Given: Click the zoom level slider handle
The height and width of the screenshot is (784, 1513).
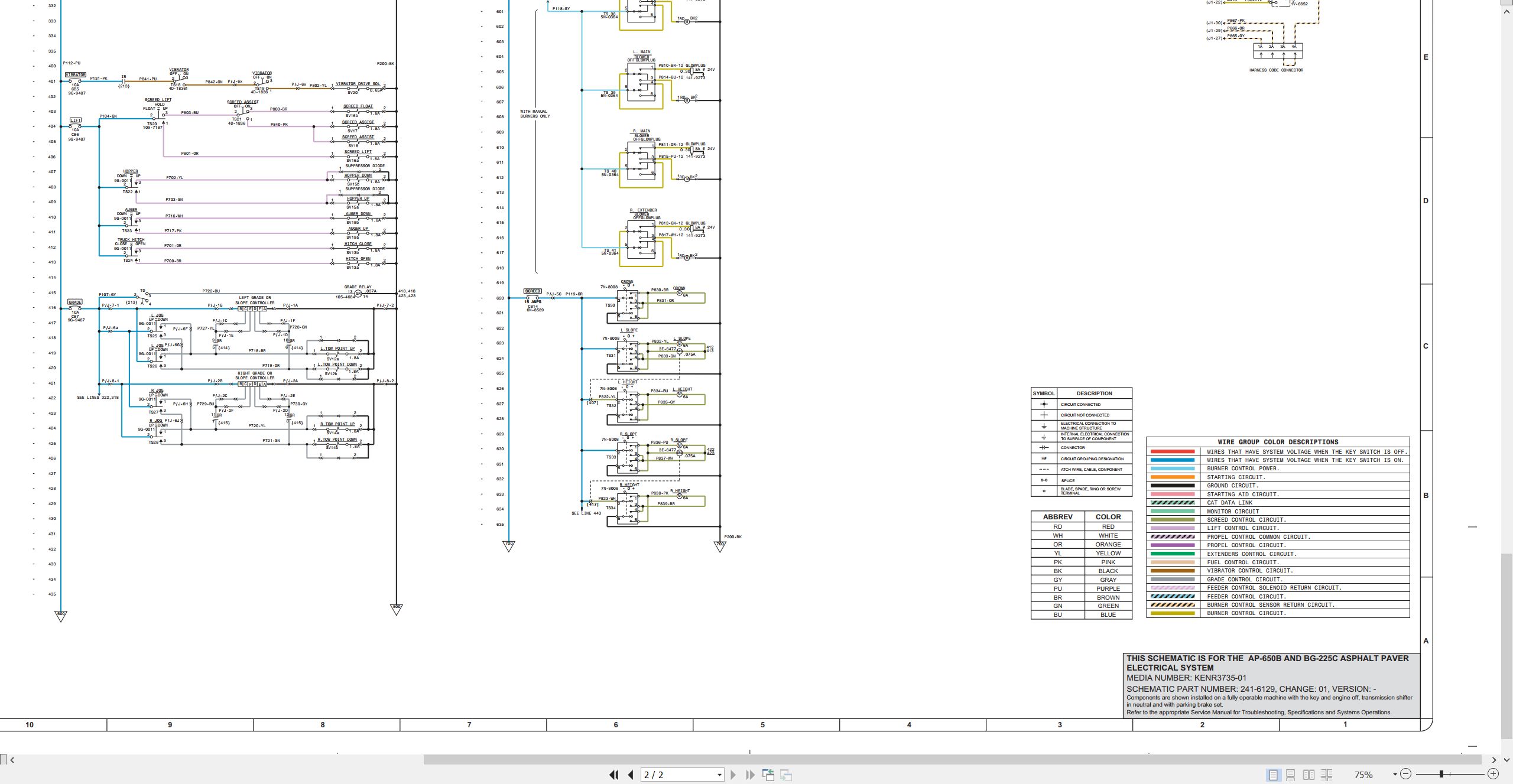Looking at the screenshot, I should coord(1441,774).
